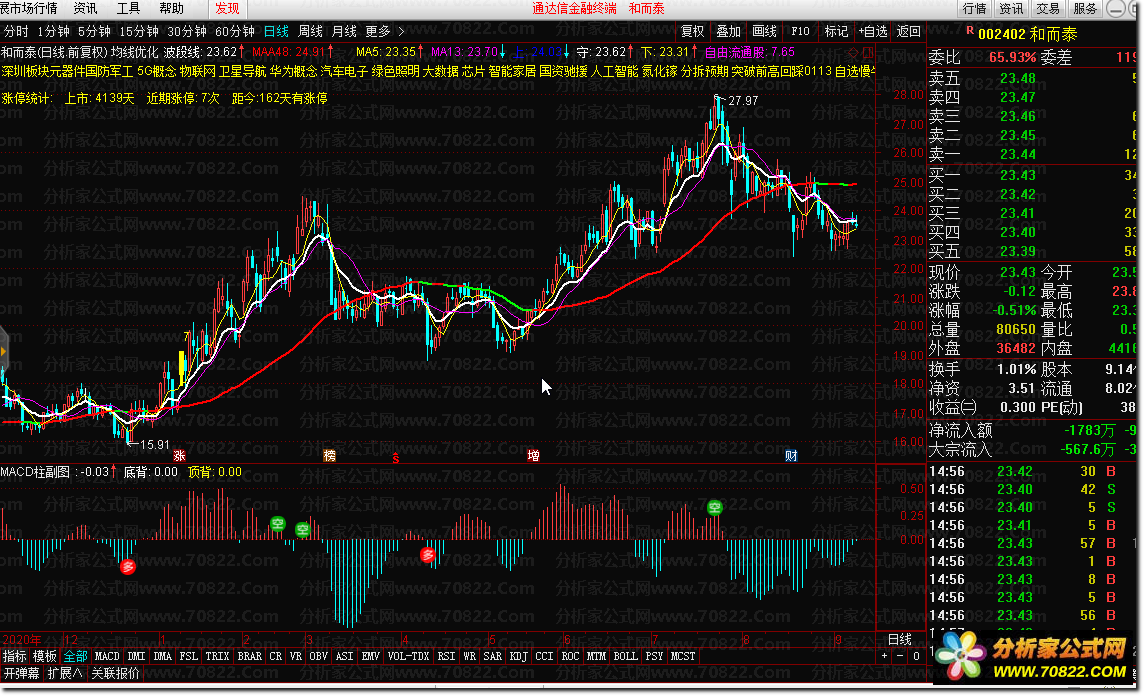1145x696 pixels.
Task: Click the 涨 event marker on the chart
Action: [179, 456]
